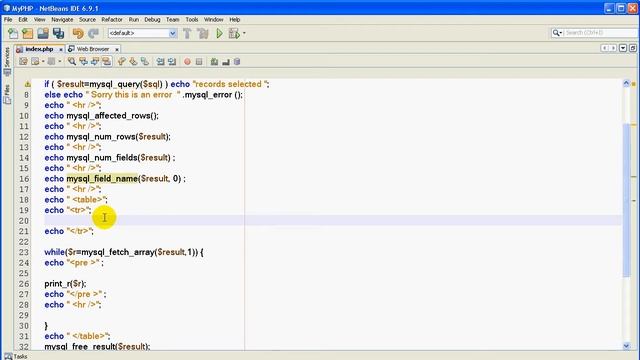640x360 pixels.
Task: Click the New File toolbar icon
Action: [13, 33]
